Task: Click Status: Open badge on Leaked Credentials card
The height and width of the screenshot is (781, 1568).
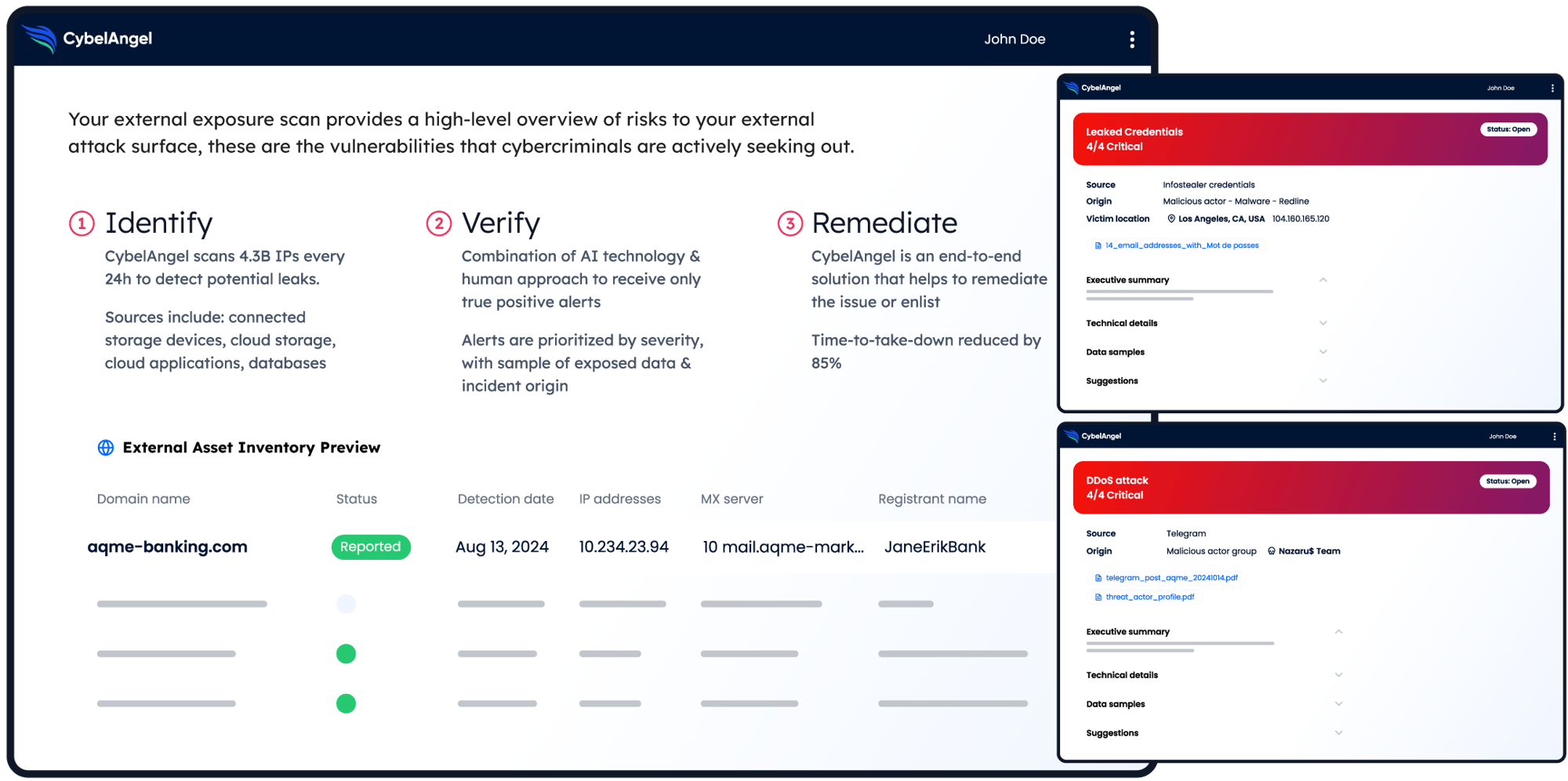Action: (x=1508, y=129)
